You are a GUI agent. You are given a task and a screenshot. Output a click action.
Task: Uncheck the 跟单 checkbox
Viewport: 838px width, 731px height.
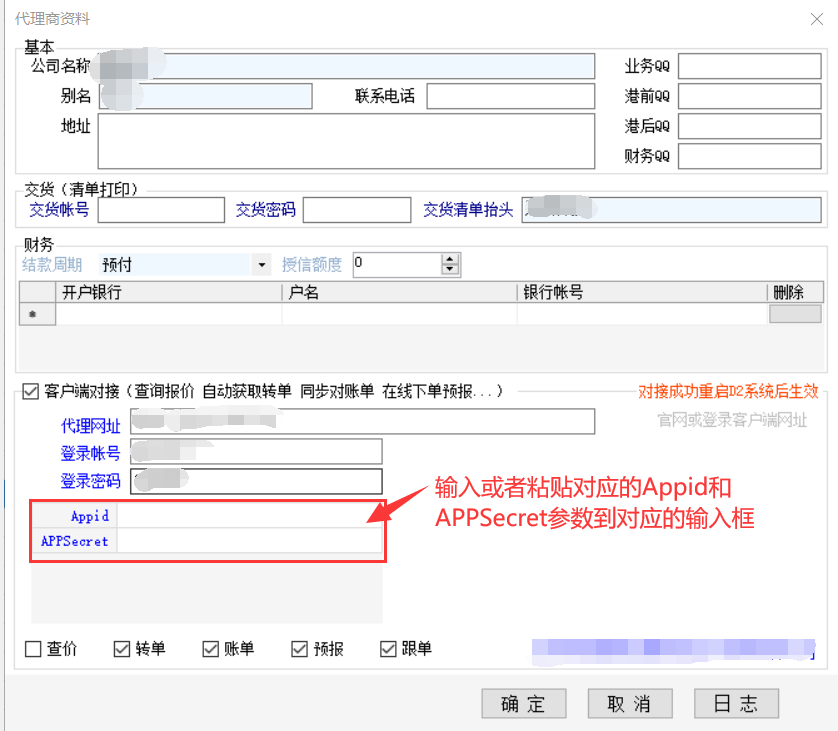point(389,649)
